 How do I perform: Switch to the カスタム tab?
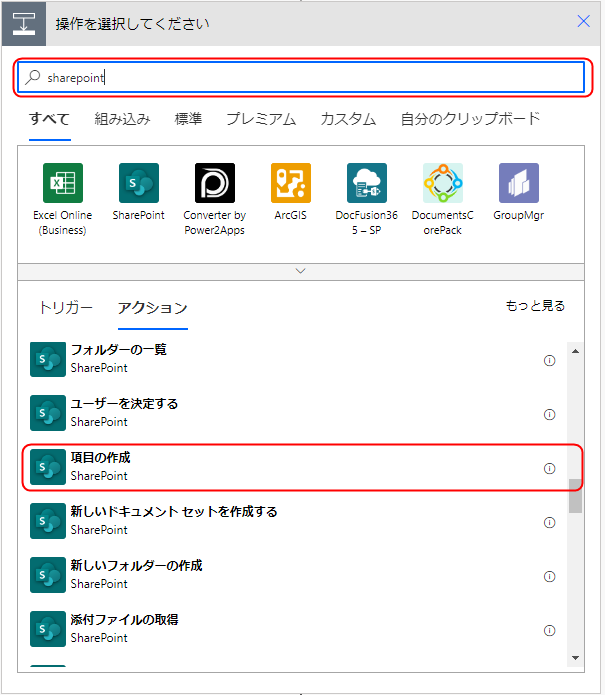tap(348, 119)
